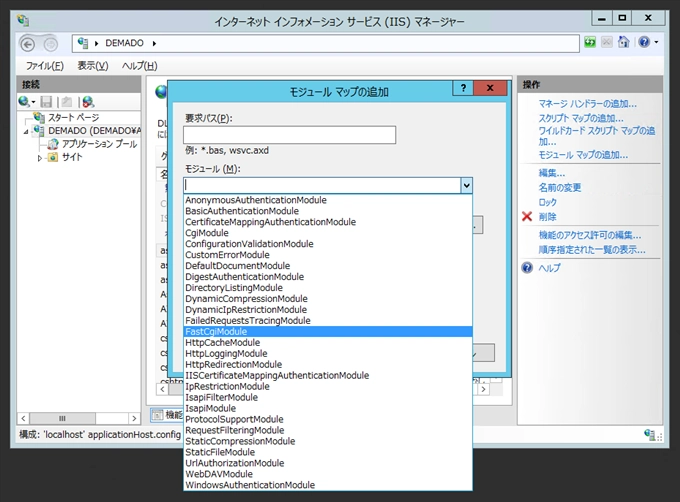Image resolution: width=680 pixels, height=502 pixels.
Task: Click the Module combo box text field
Action: [322, 186]
